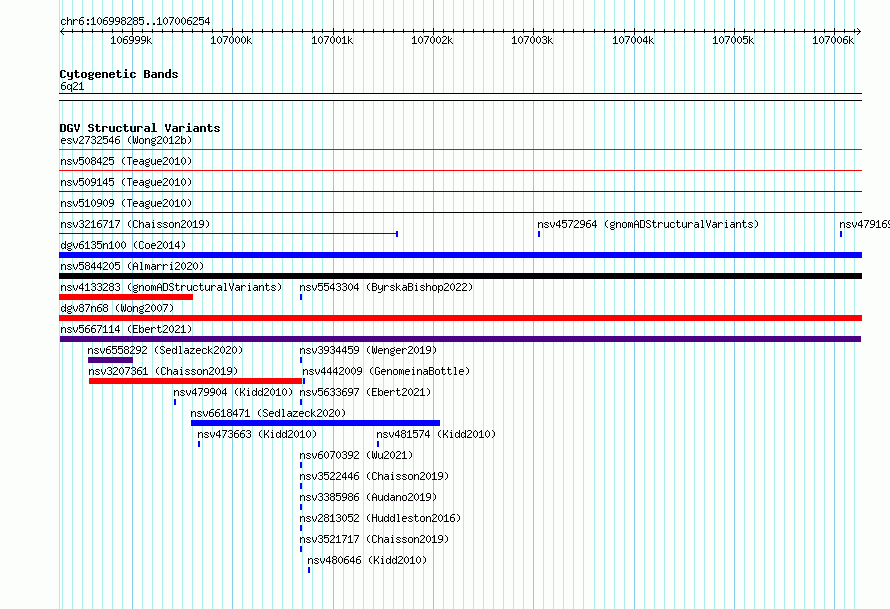The image size is (890, 609).
Task: Open nsv4133283 (gnomADStructuralVariants) label
Action: [171, 287]
